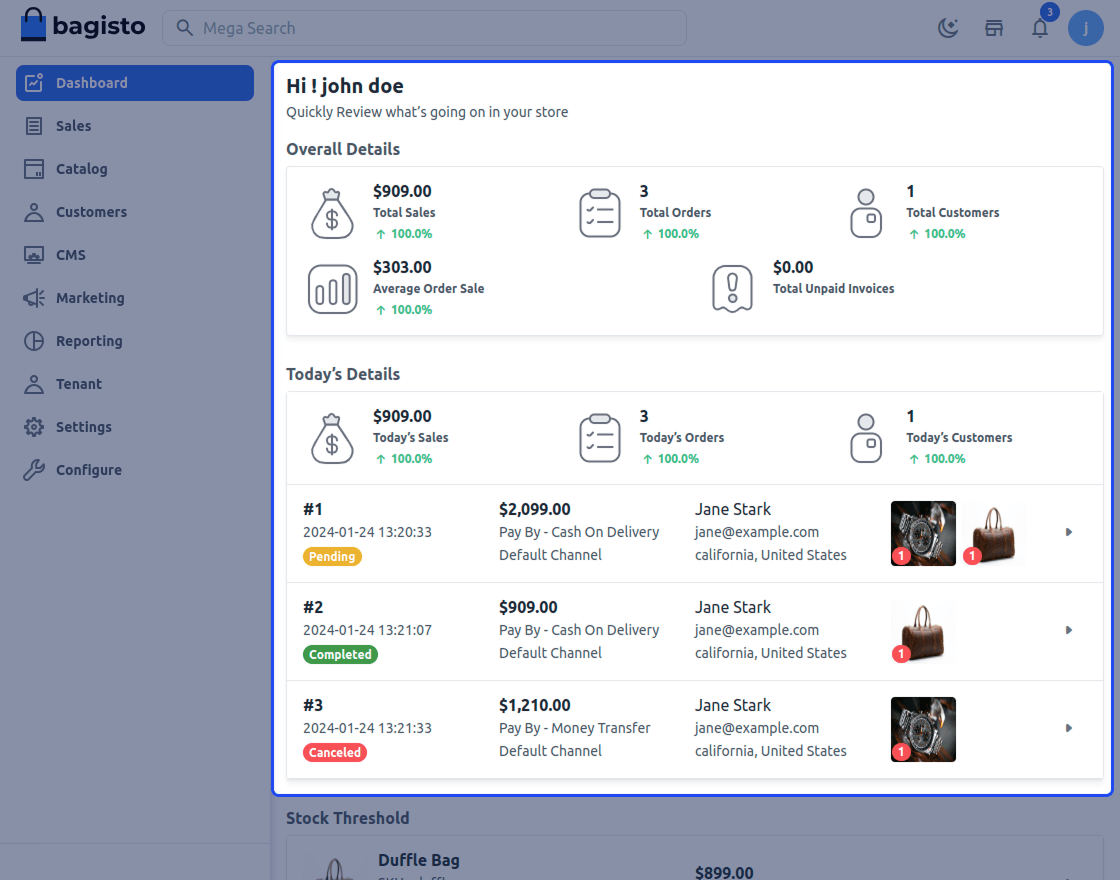The height and width of the screenshot is (880, 1120).
Task: Toggle dark mode moon icon
Action: tap(948, 28)
